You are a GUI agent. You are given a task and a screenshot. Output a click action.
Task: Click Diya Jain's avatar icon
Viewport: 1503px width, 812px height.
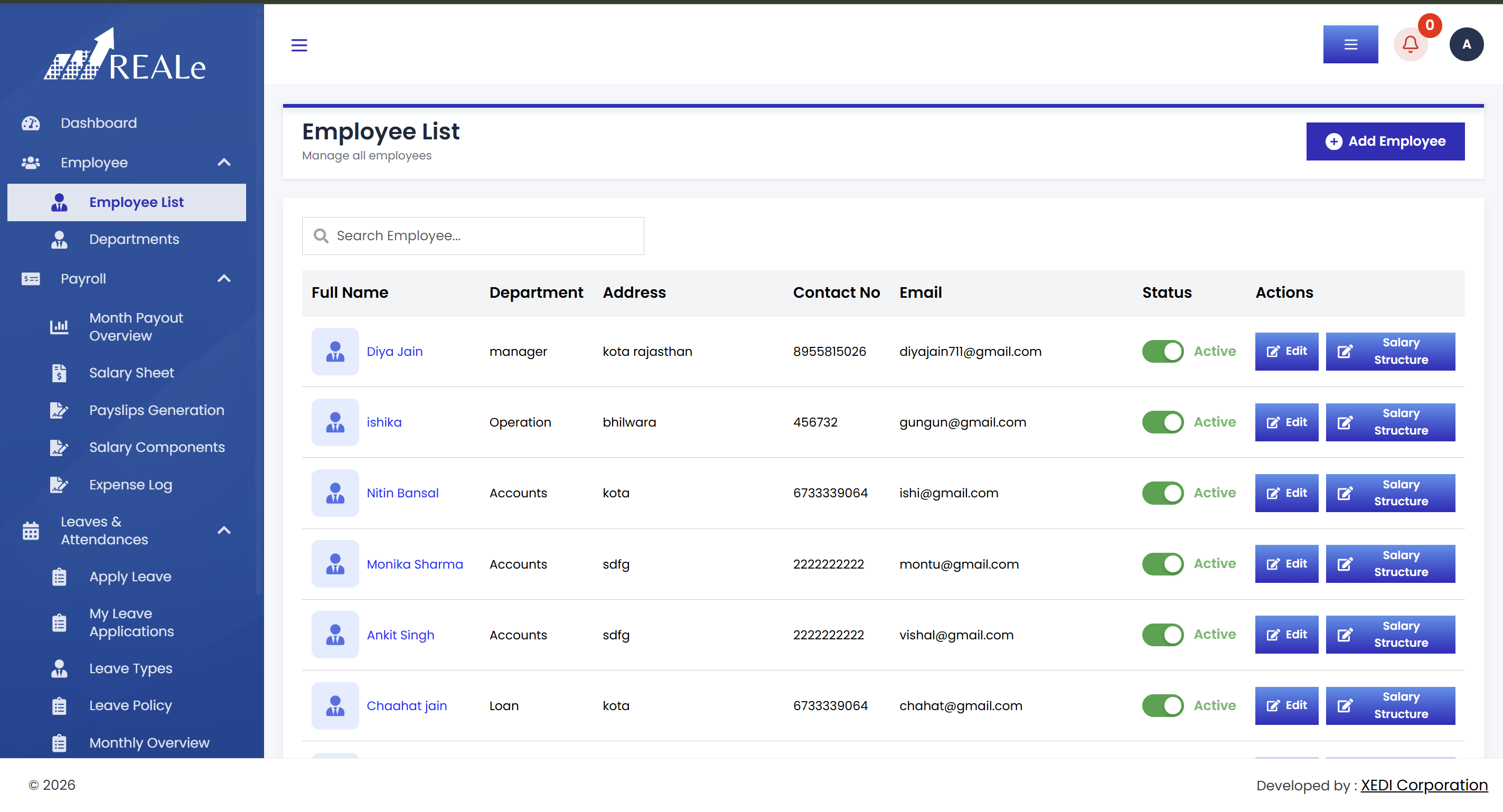[x=335, y=352]
